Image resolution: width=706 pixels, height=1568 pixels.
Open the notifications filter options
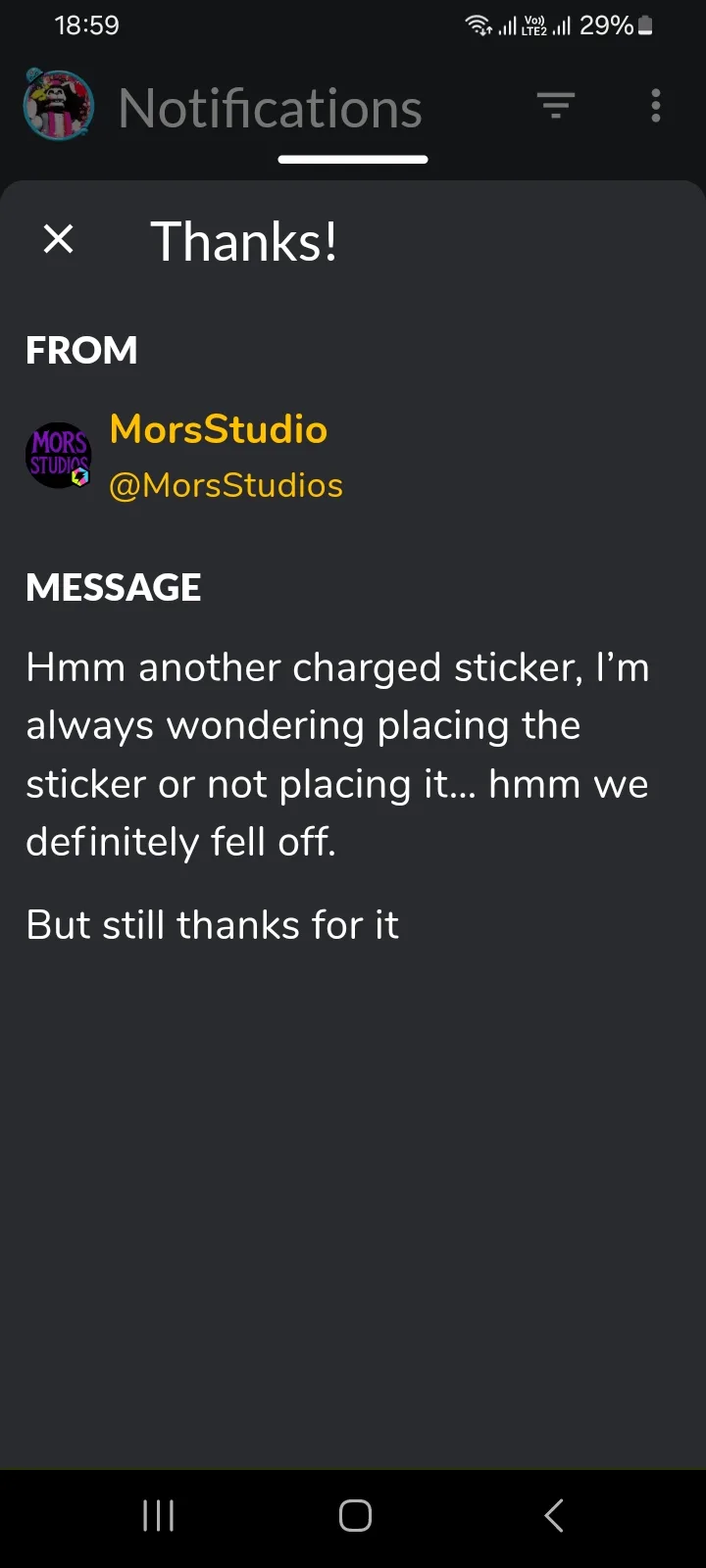555,105
